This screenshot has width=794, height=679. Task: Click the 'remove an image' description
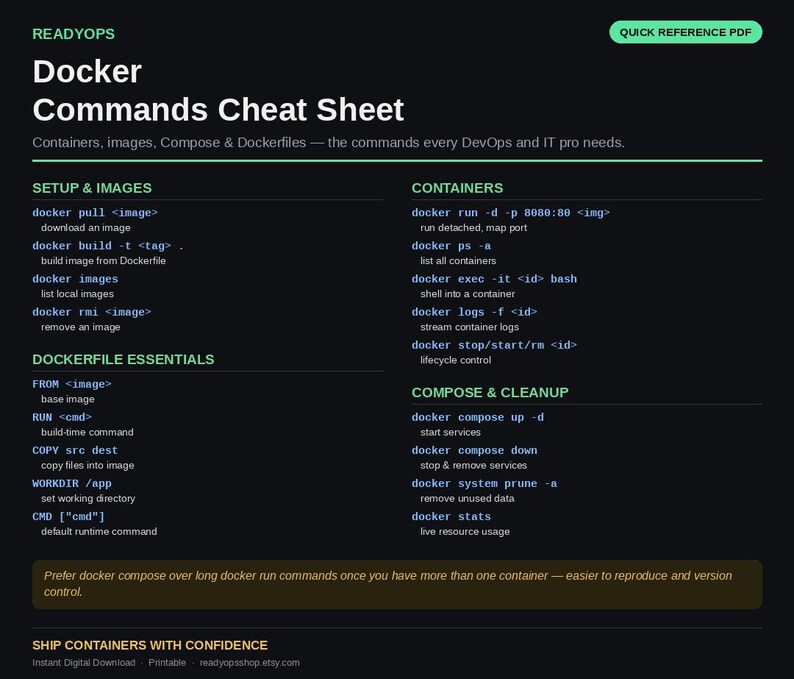point(81,327)
